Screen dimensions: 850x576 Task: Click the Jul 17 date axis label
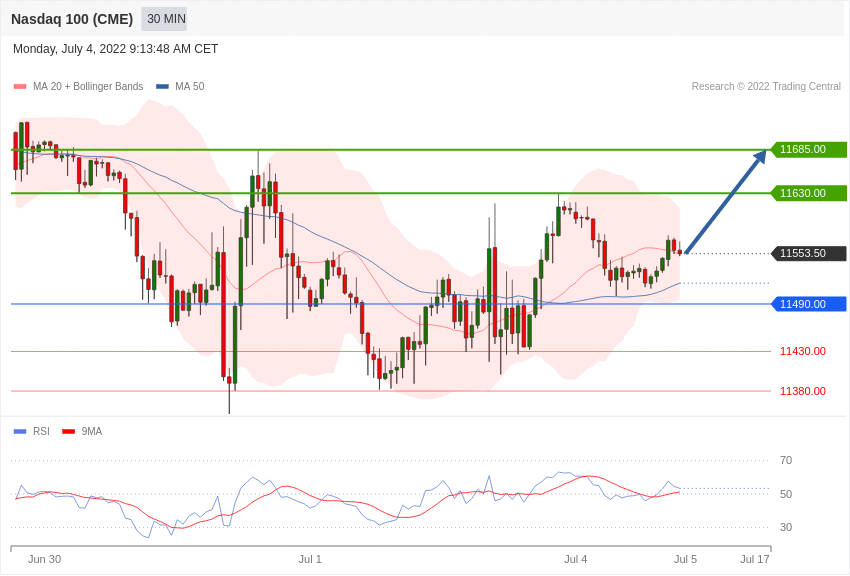(x=755, y=559)
